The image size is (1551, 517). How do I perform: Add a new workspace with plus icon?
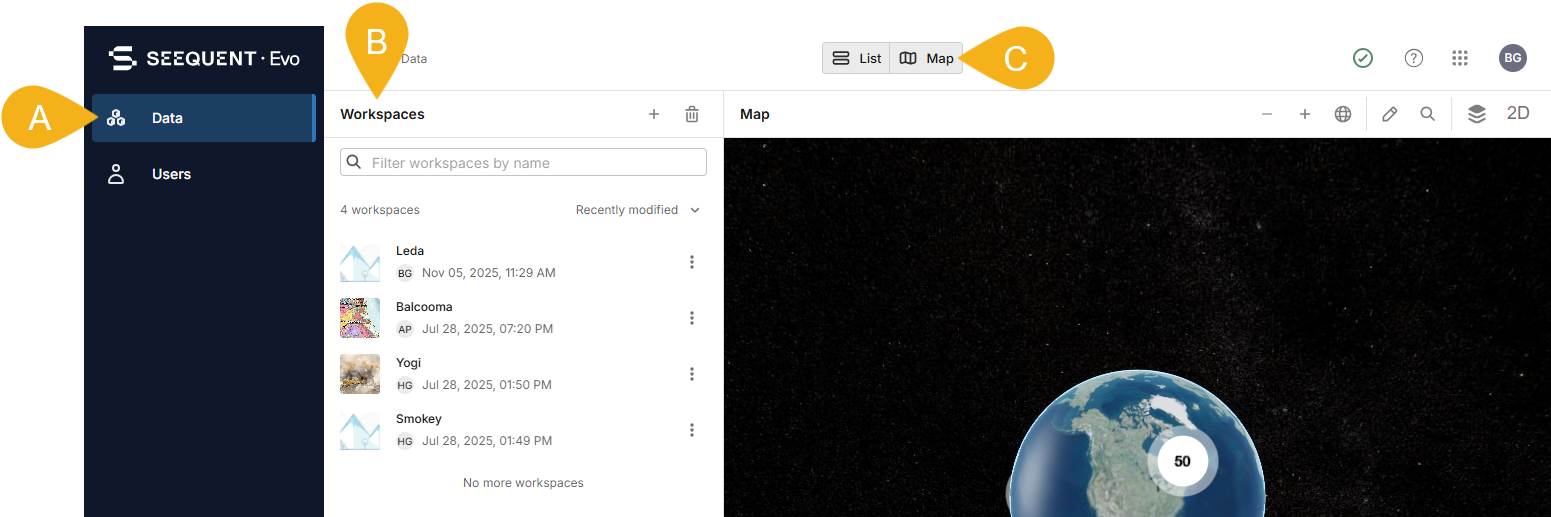tap(654, 115)
